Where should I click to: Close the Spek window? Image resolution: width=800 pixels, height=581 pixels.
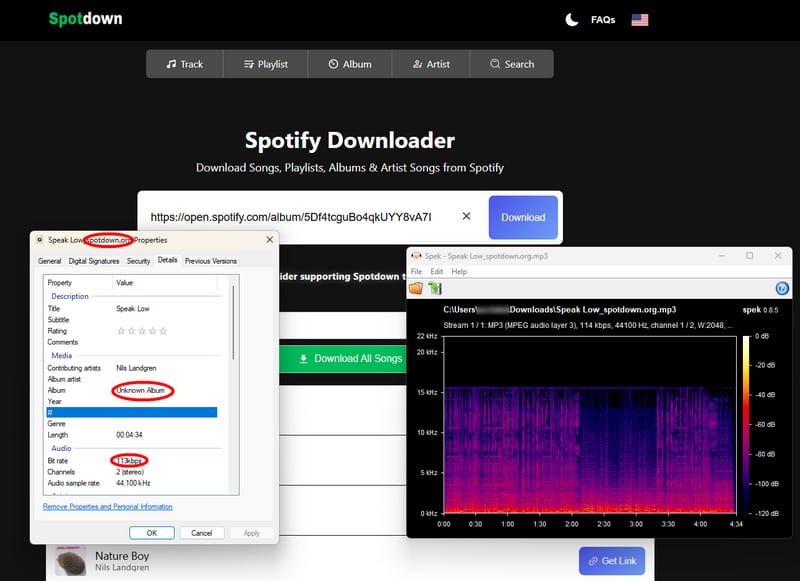click(778, 256)
